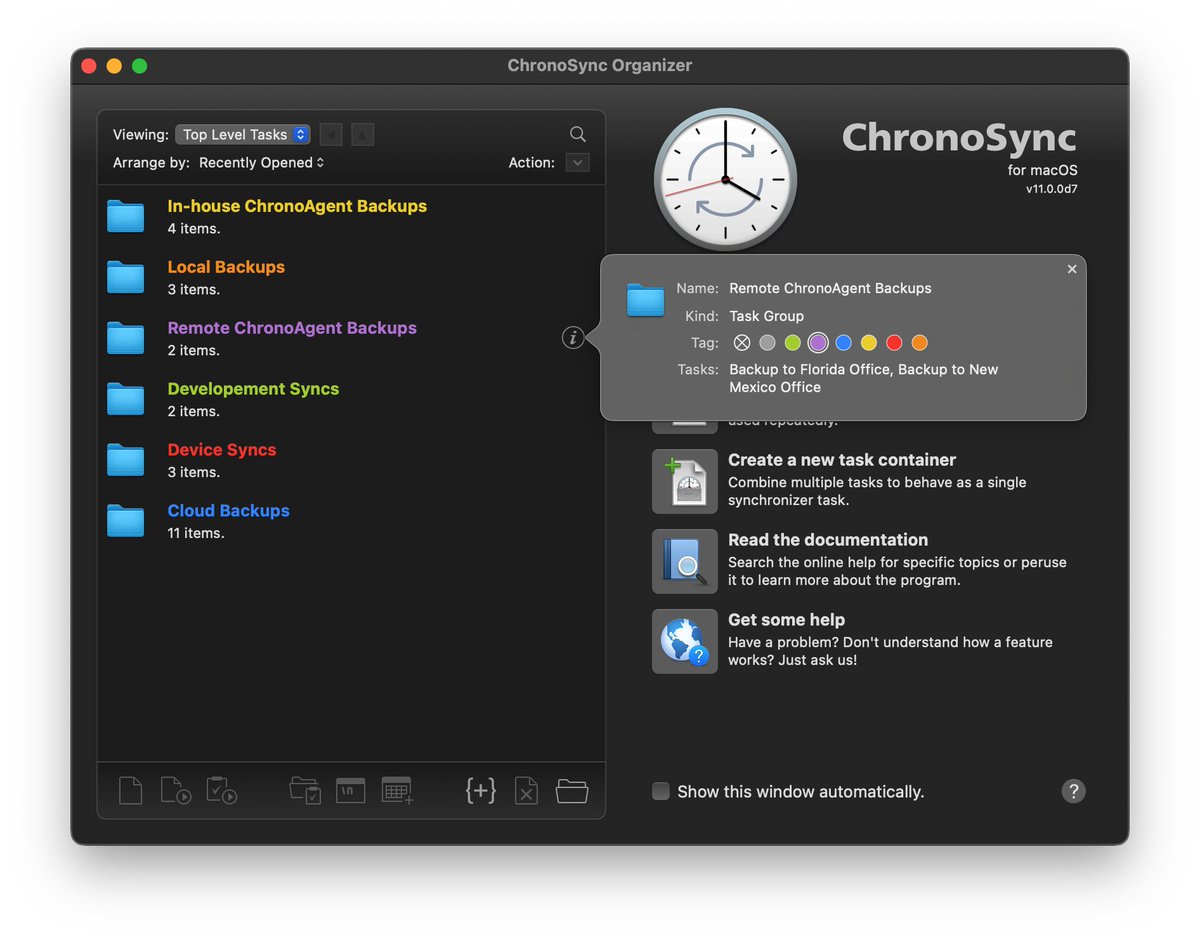Click Read the documentation heading
This screenshot has width=1200, height=939.
click(x=828, y=540)
